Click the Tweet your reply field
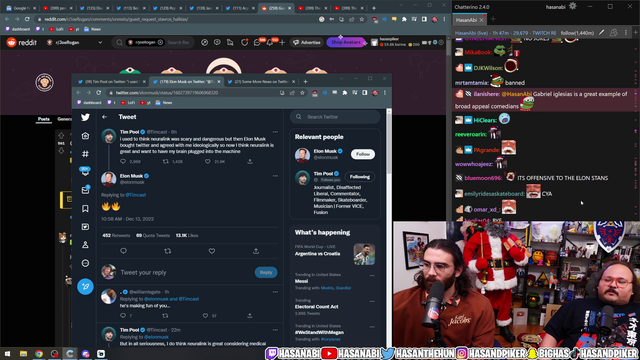Screen dimensions: 640x360 pos(186,272)
